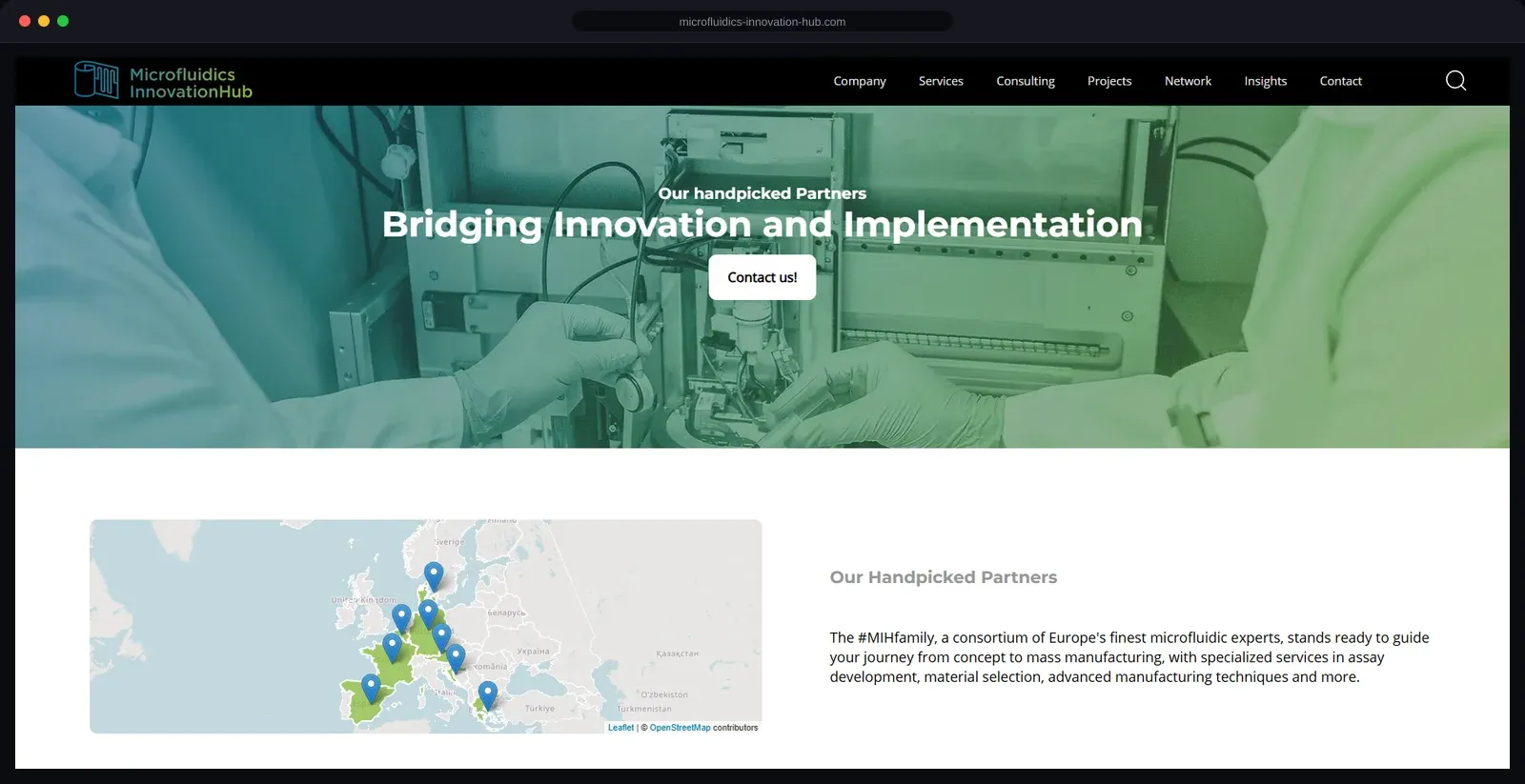Click the Contact us! button
This screenshot has height=784, width=1525.
762,277
